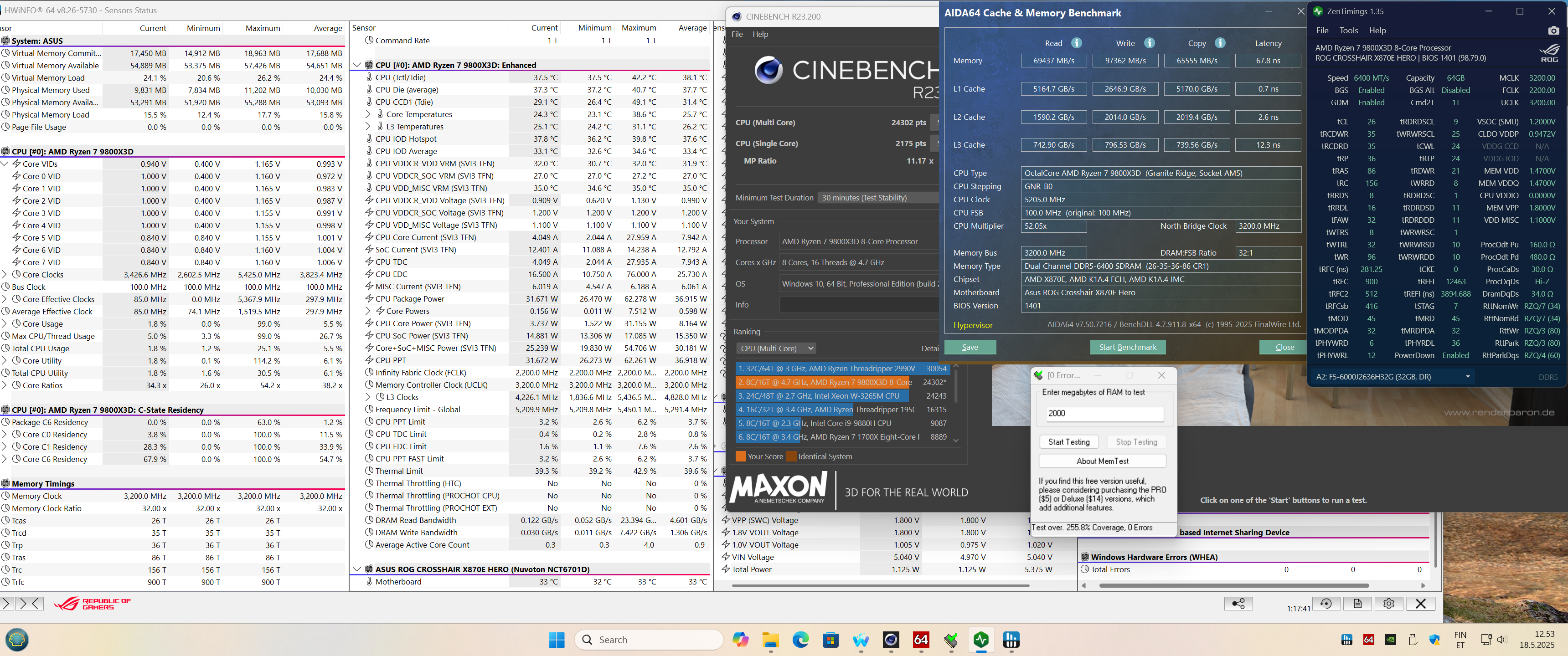Viewport: 1568px width, 656px height.
Task: Close HWiNFO sensors with the X icon
Action: coord(1420,603)
